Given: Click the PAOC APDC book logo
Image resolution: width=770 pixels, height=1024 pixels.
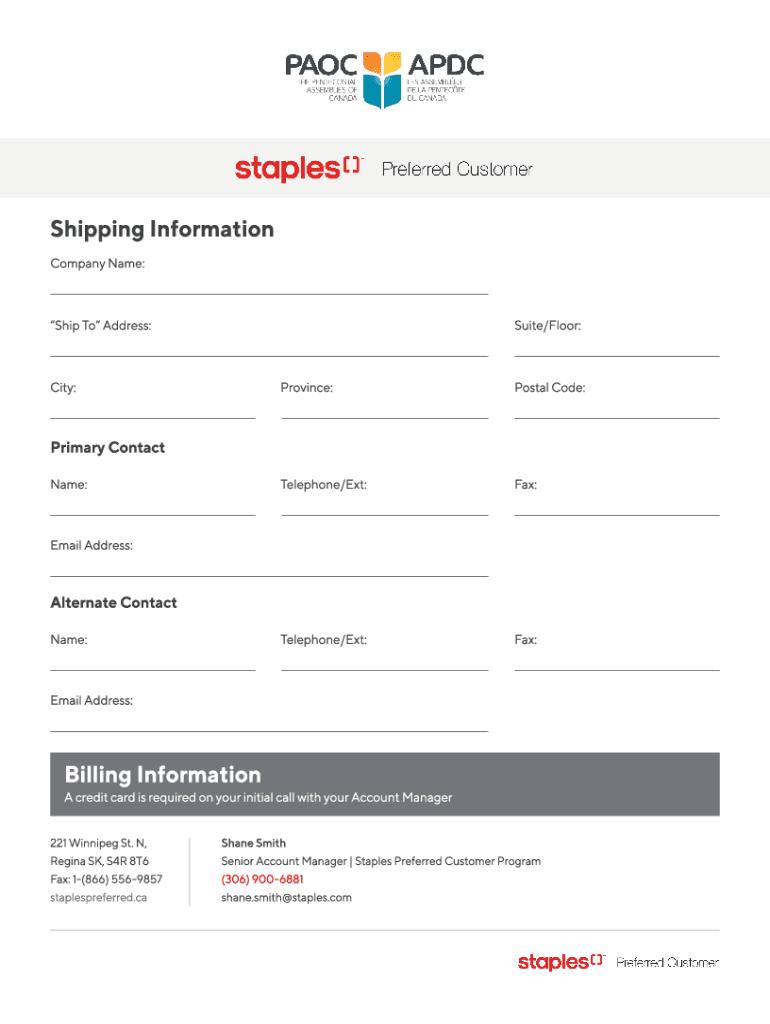Looking at the screenshot, I should click(x=383, y=78).
